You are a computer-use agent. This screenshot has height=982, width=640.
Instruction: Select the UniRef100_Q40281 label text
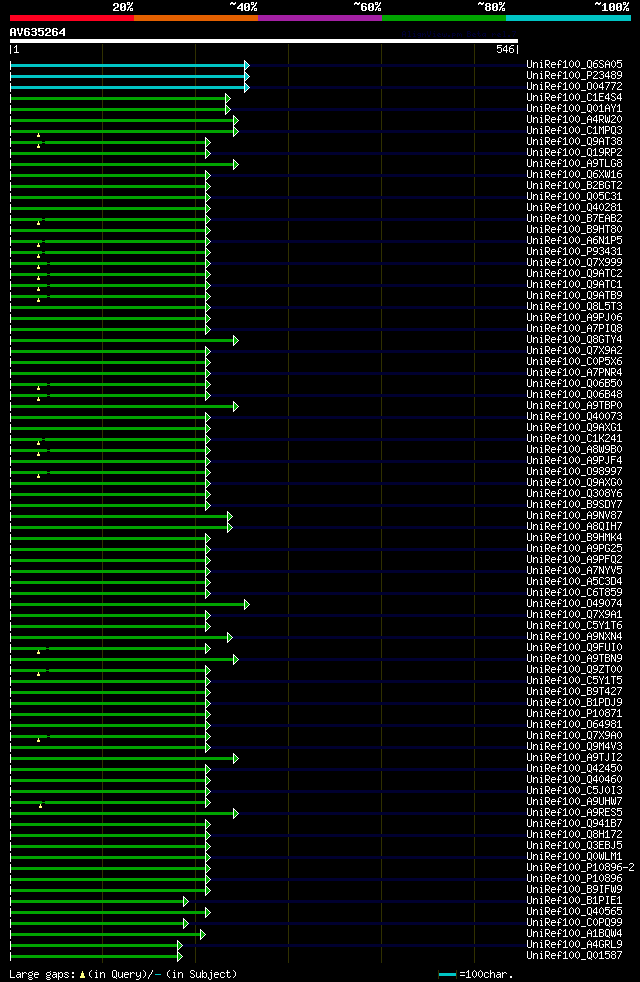coord(574,207)
